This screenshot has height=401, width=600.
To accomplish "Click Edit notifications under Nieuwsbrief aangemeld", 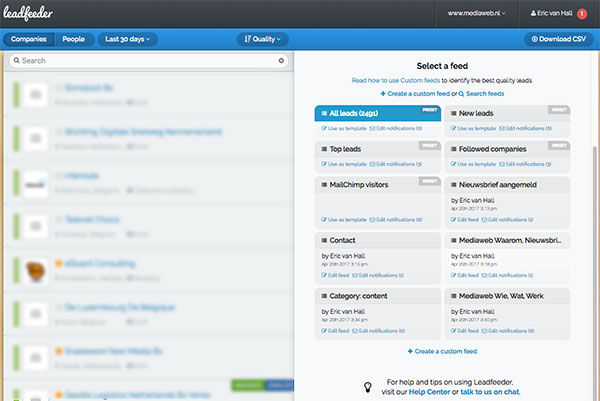I will 507,220.
